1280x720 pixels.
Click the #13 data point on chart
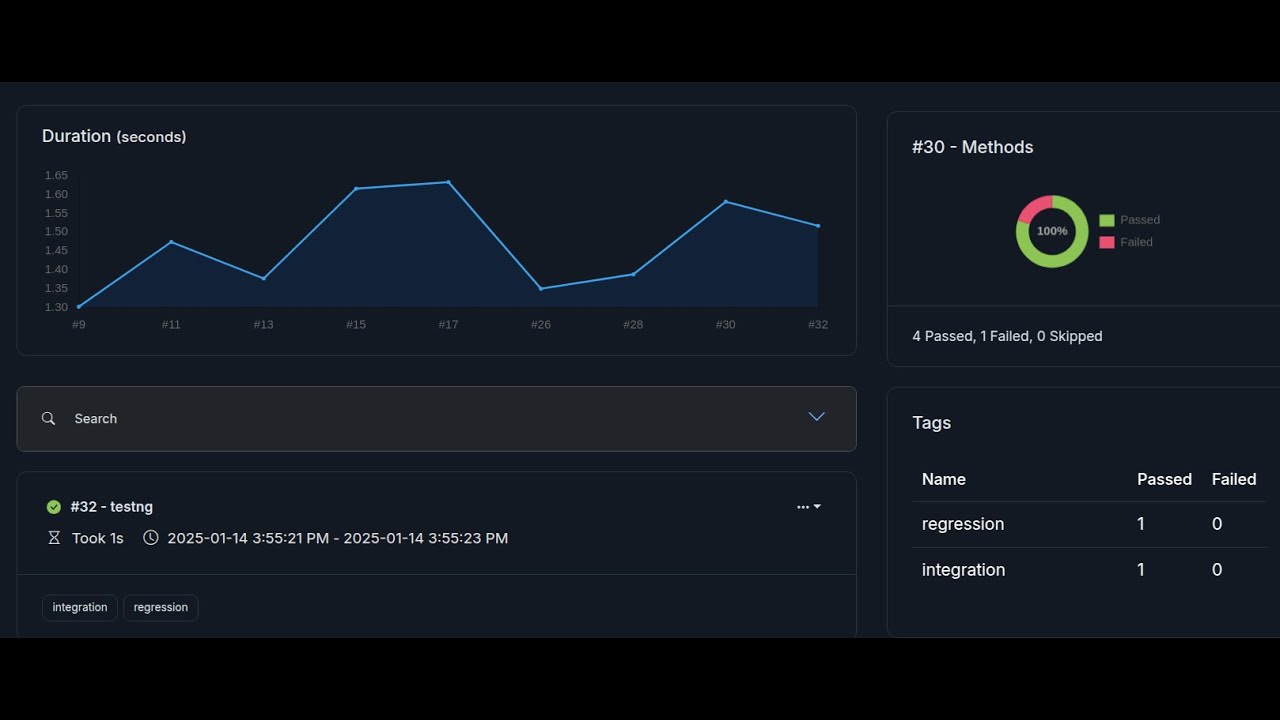coord(264,278)
